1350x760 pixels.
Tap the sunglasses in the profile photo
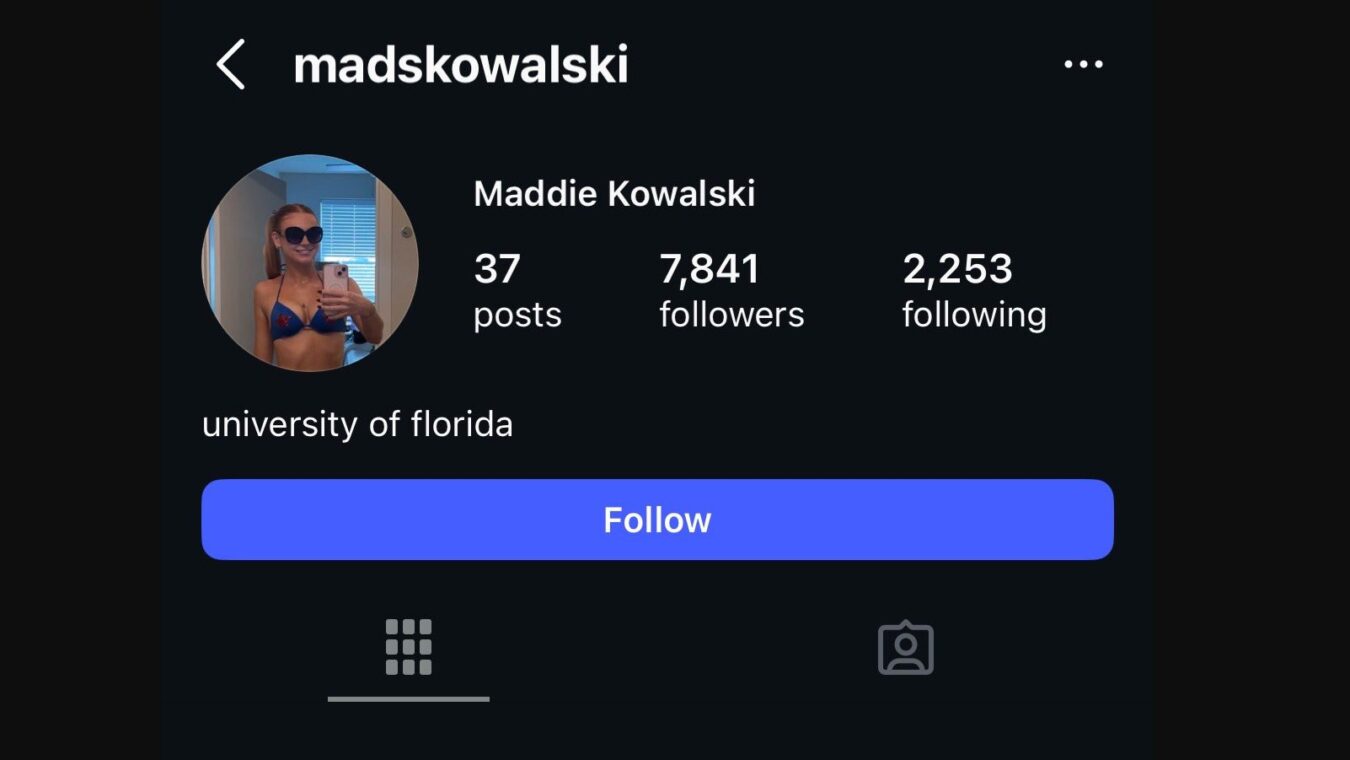pos(300,235)
